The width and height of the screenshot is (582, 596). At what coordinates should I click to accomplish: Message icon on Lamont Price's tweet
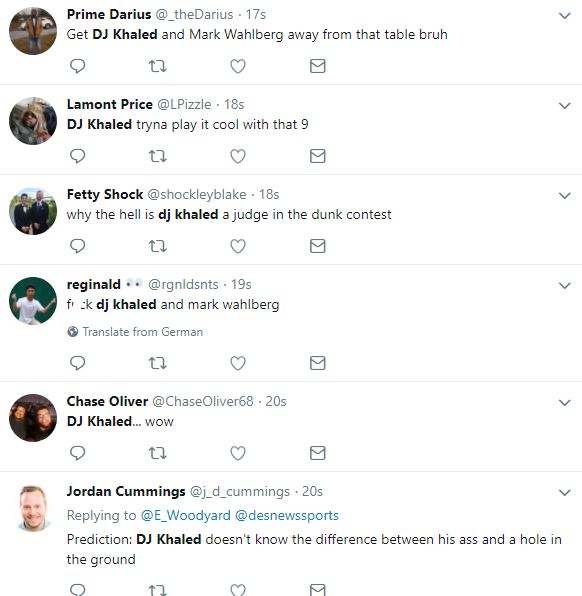[317, 156]
